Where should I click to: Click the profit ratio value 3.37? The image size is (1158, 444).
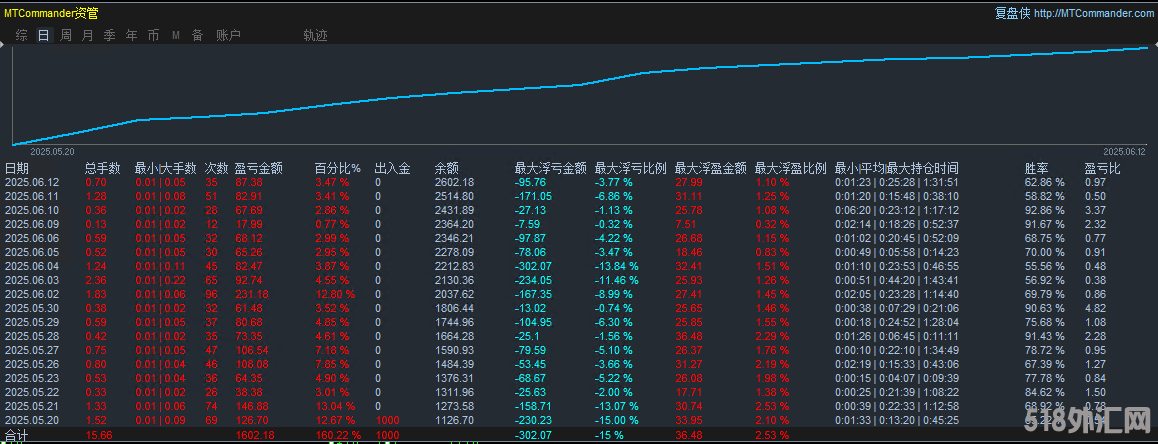(x=1094, y=210)
